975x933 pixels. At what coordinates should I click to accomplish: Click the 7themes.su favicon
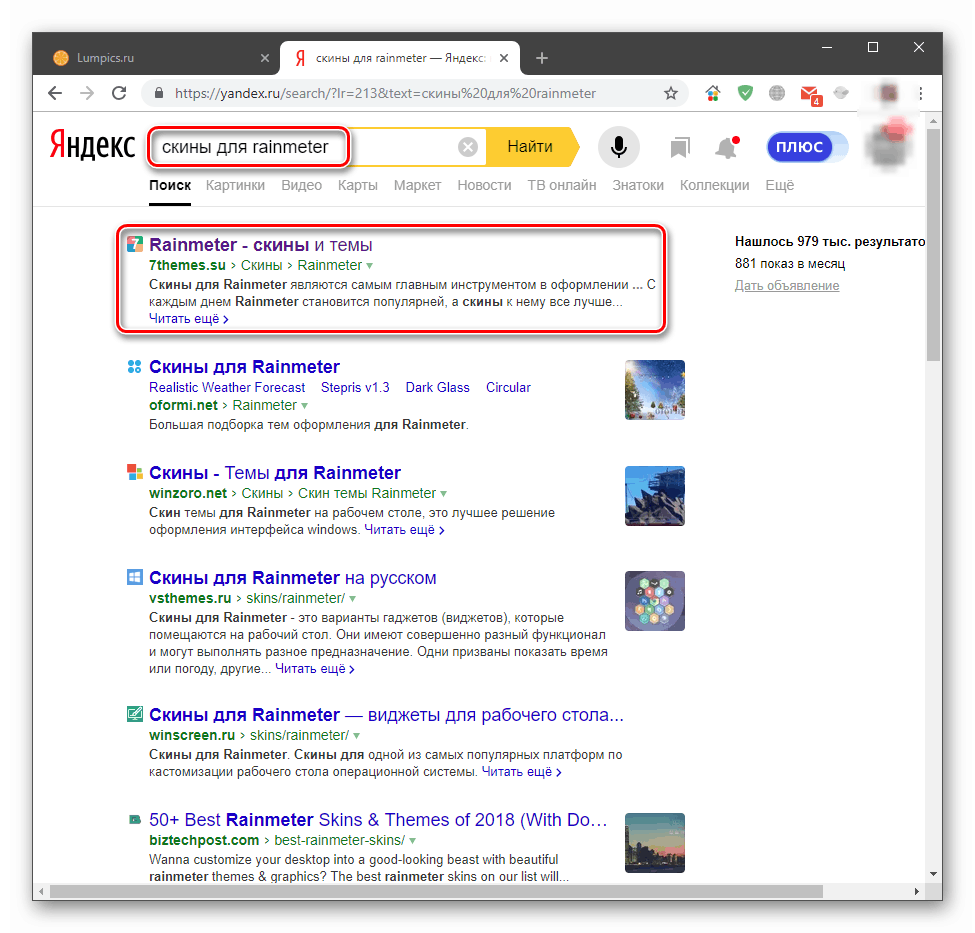tap(135, 244)
